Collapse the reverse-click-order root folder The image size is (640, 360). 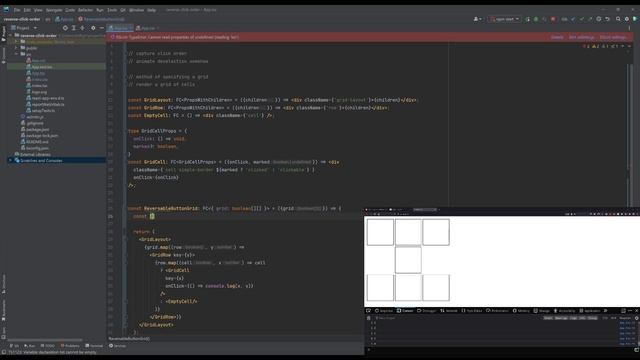11,36
